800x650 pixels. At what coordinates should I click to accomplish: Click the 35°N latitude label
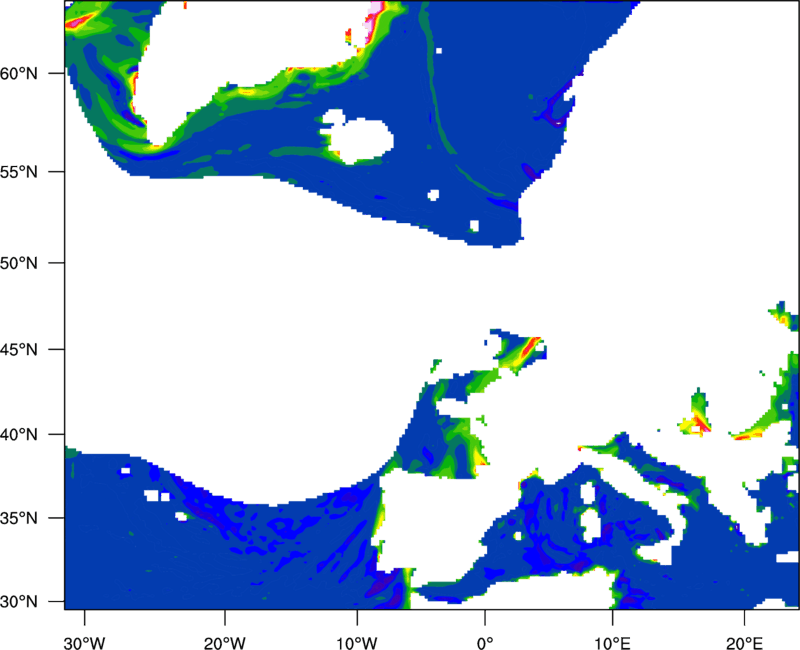click(x=19, y=518)
